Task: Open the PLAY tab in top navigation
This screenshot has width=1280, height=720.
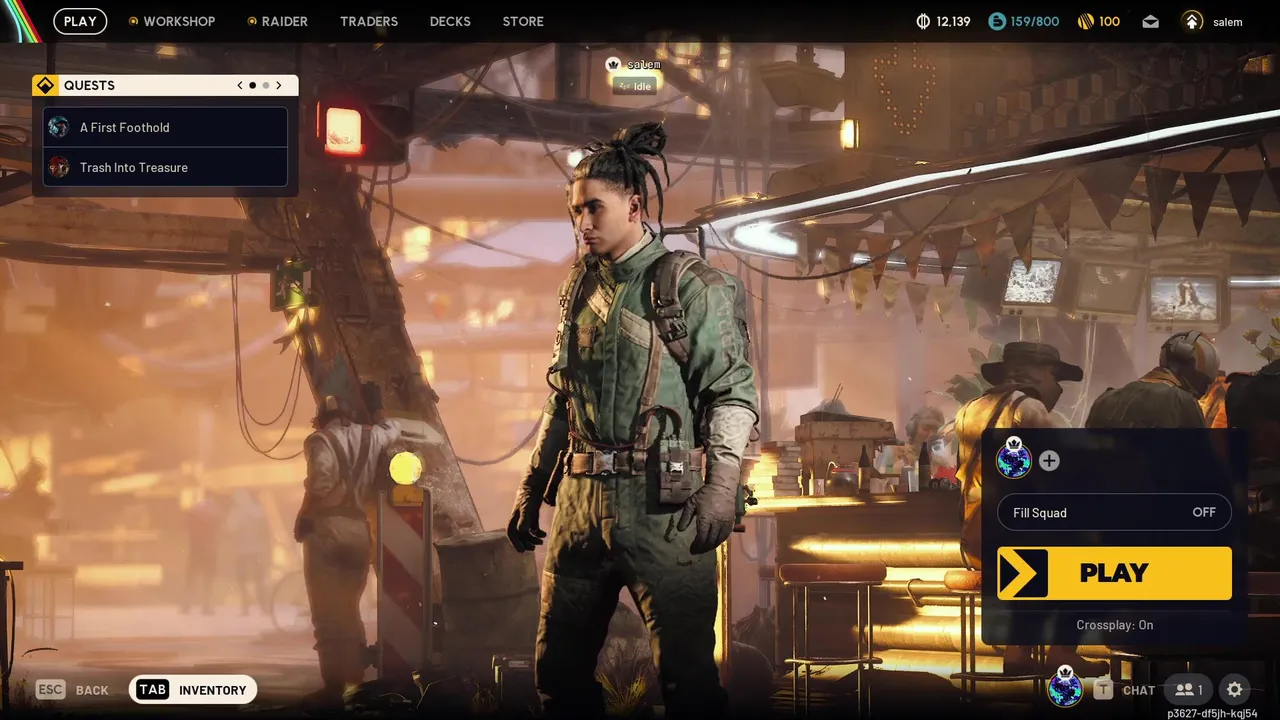Action: point(80,21)
